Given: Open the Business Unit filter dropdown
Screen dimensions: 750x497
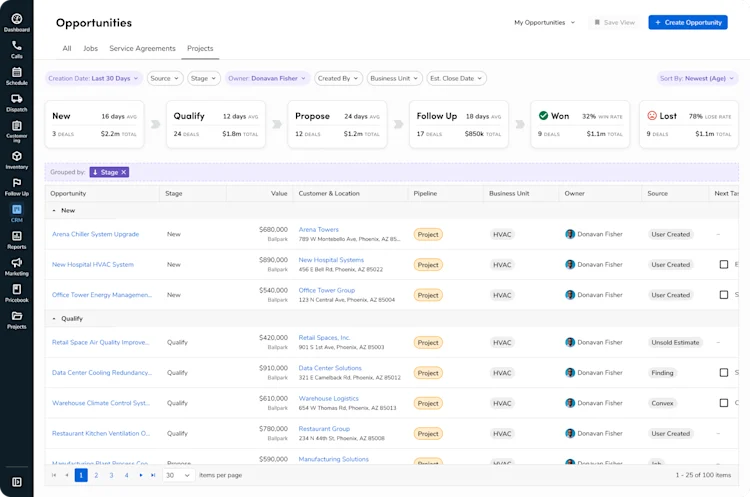Looking at the screenshot, I should point(395,78).
